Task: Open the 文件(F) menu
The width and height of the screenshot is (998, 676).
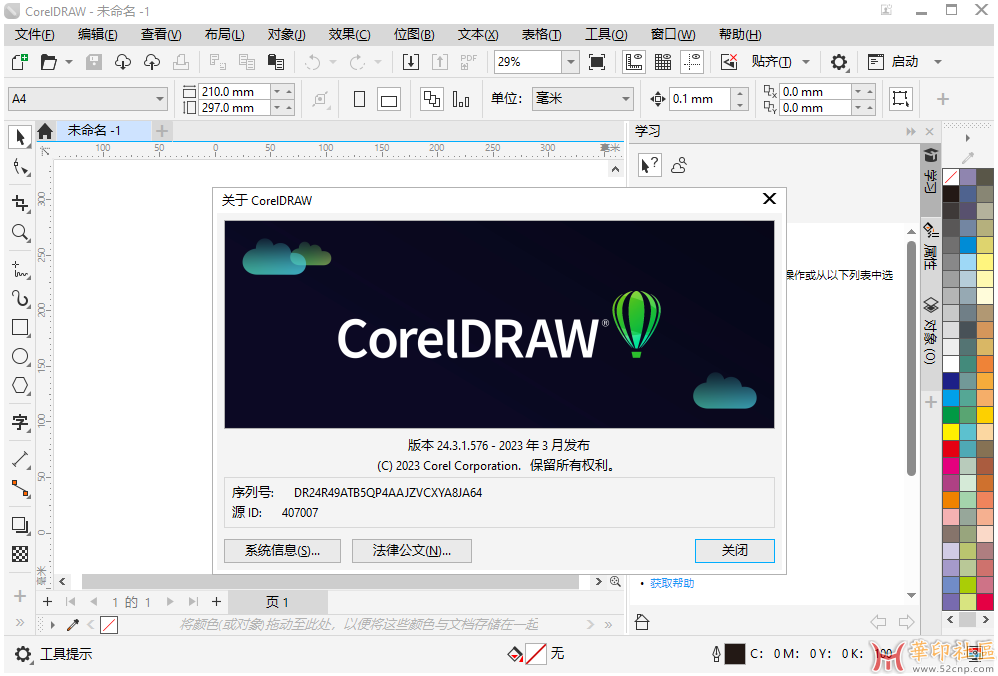Action: click(34, 34)
